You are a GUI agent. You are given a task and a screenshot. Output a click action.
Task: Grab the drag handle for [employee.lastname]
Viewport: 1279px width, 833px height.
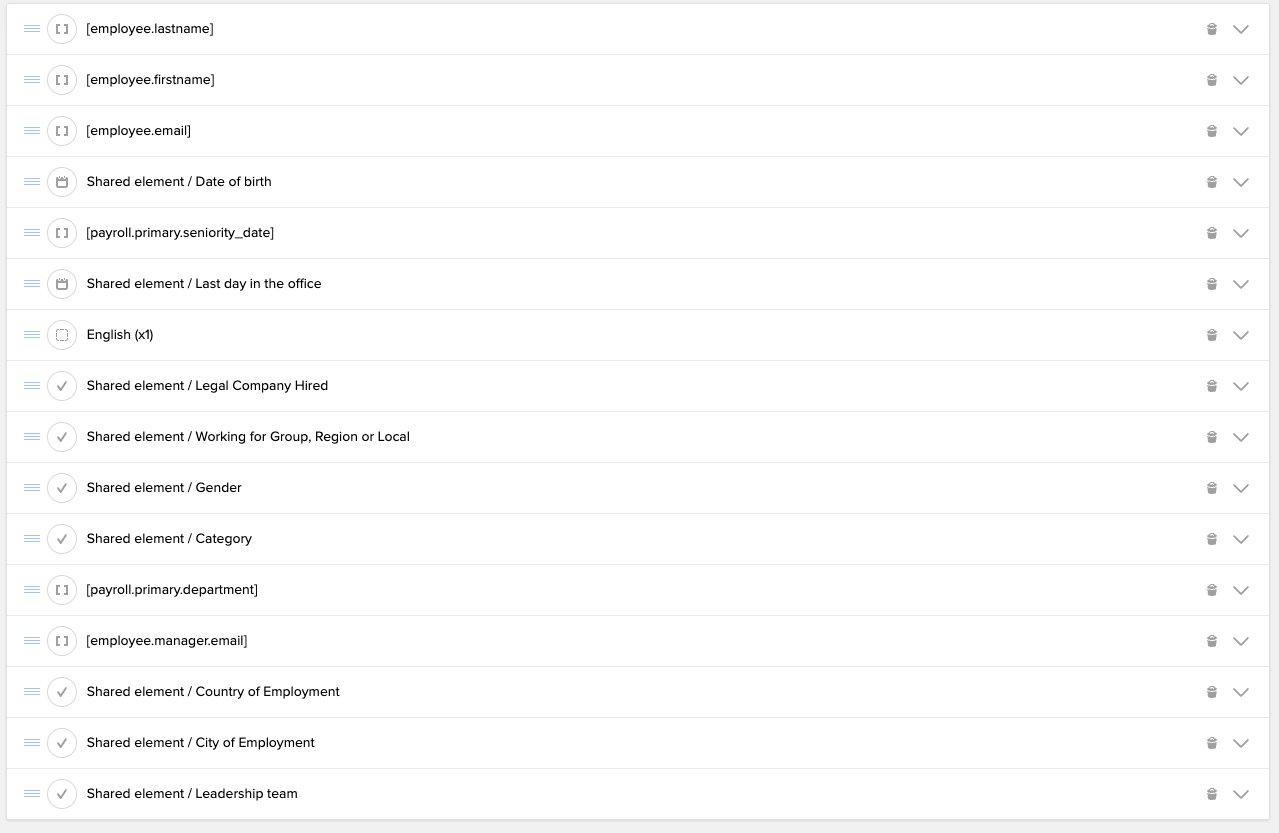pos(32,29)
